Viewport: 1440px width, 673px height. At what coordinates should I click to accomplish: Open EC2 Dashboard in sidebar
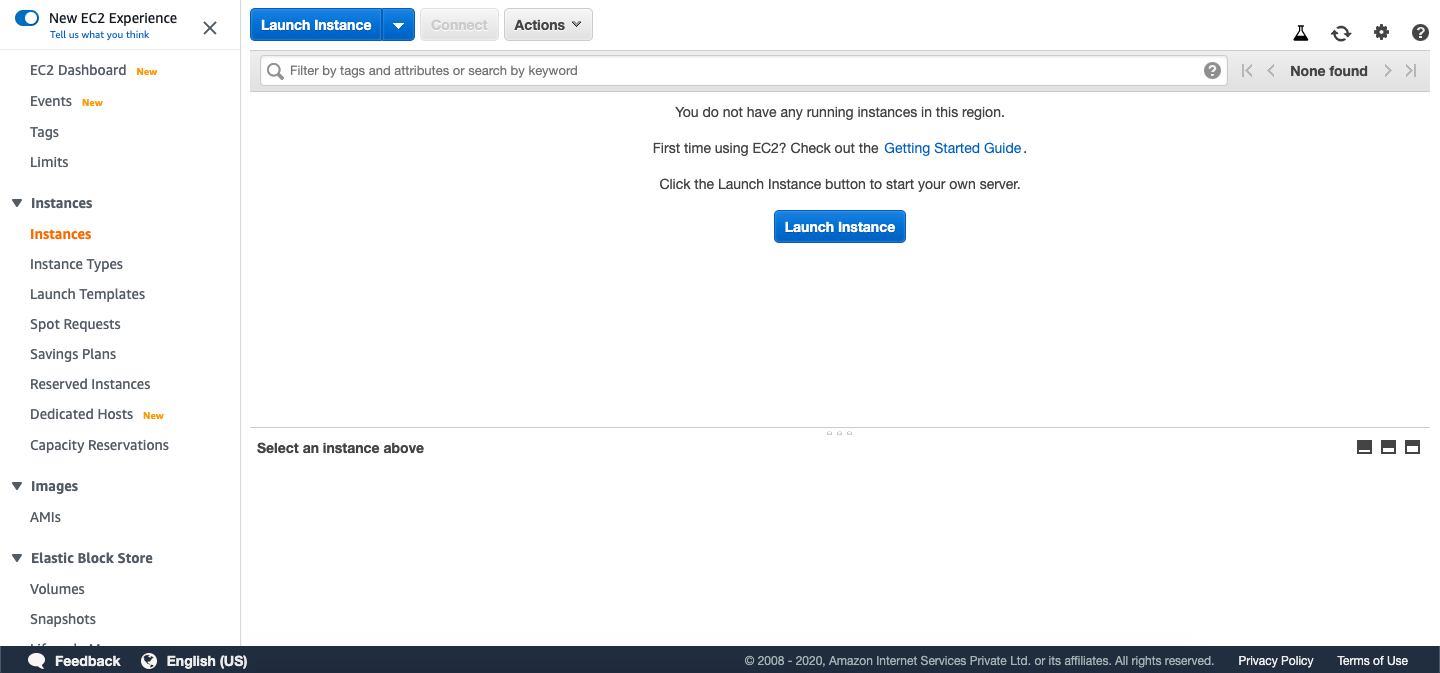(x=78, y=70)
